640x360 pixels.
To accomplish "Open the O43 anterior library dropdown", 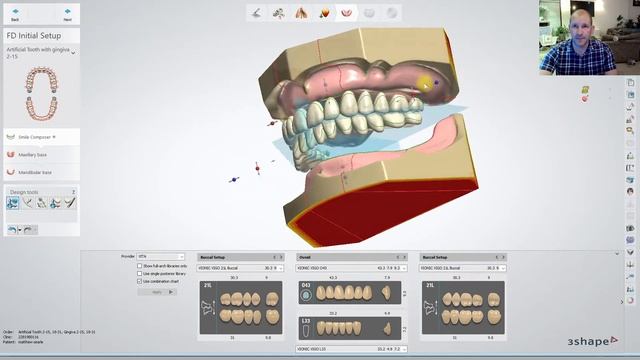I will click(351, 268).
